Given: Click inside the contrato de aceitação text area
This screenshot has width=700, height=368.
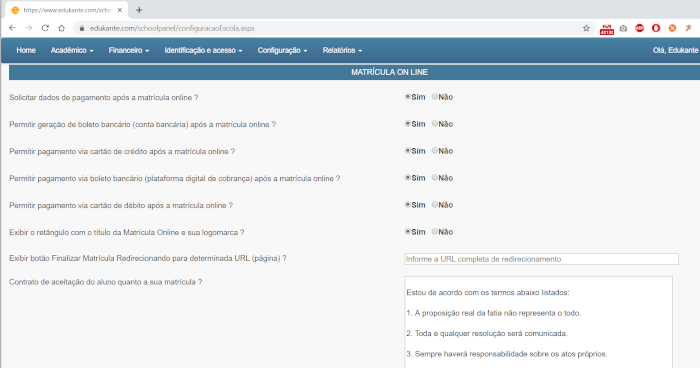Looking at the screenshot, I should (x=538, y=322).
